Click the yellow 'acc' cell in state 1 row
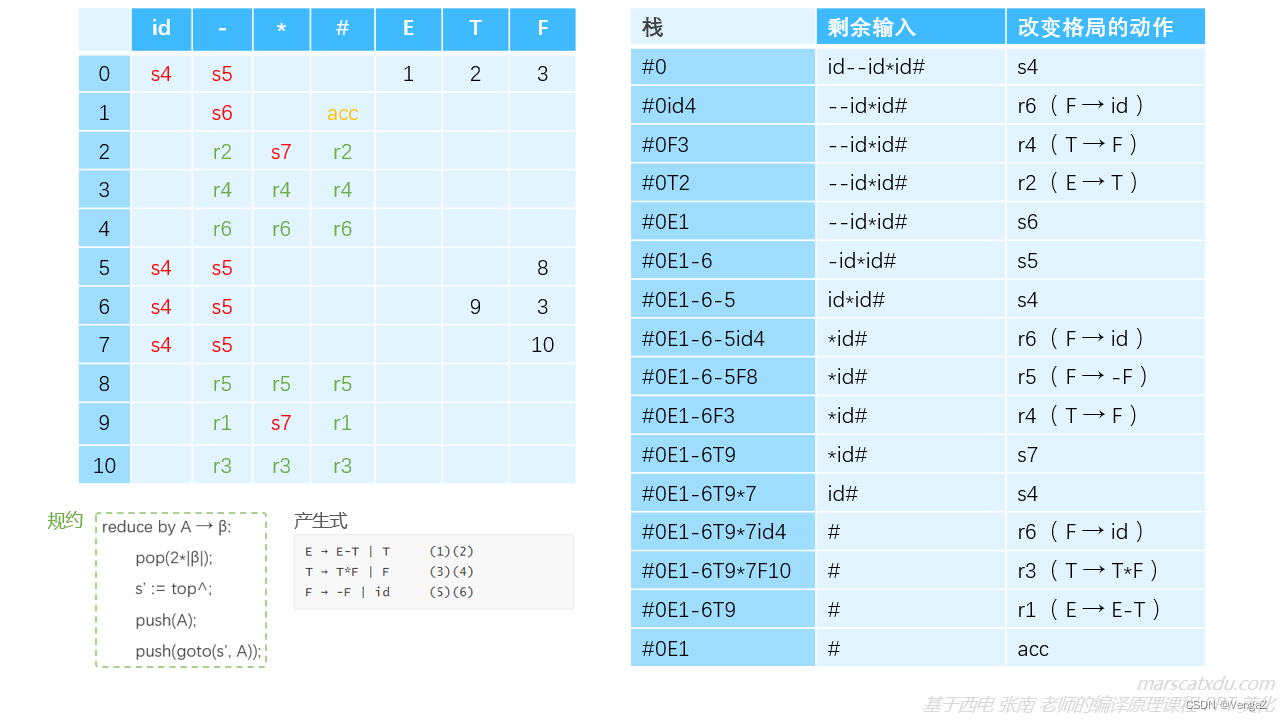The image size is (1283, 721). point(342,113)
